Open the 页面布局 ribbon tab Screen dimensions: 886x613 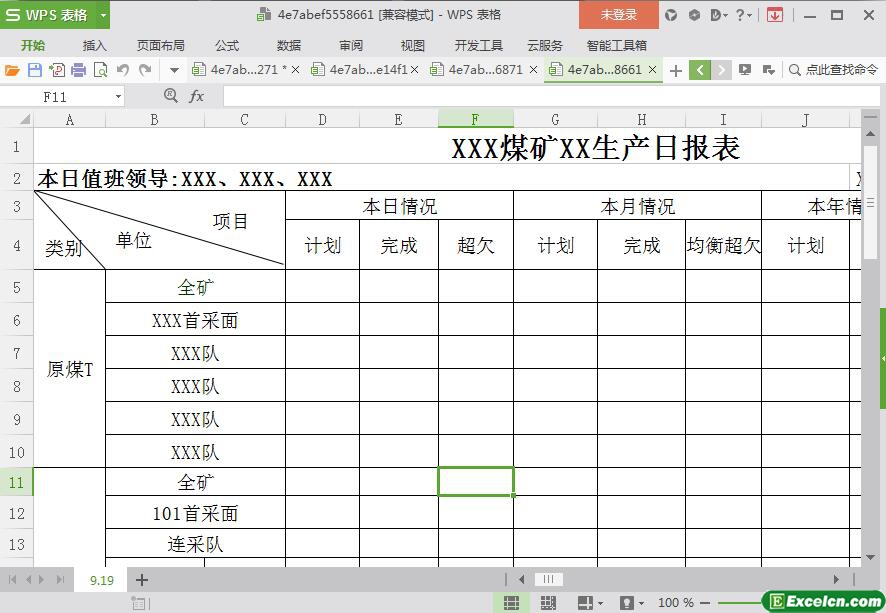160,46
